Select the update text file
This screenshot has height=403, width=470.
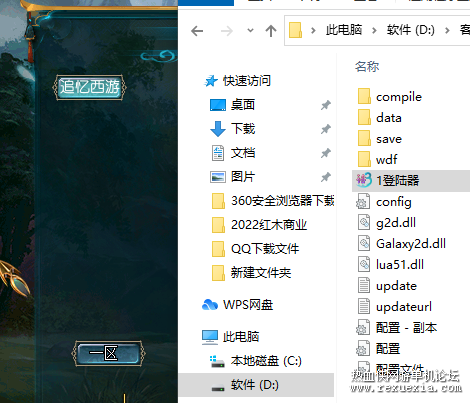click(x=396, y=286)
